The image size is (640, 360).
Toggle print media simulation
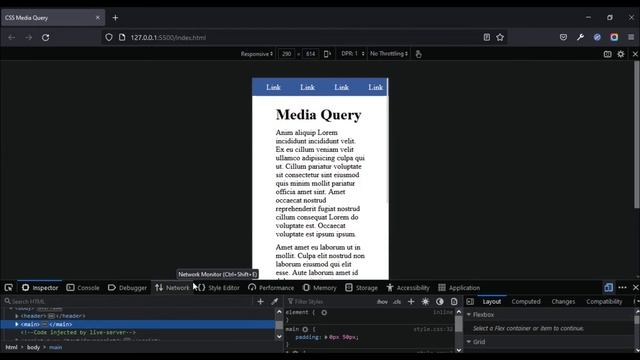(454, 301)
